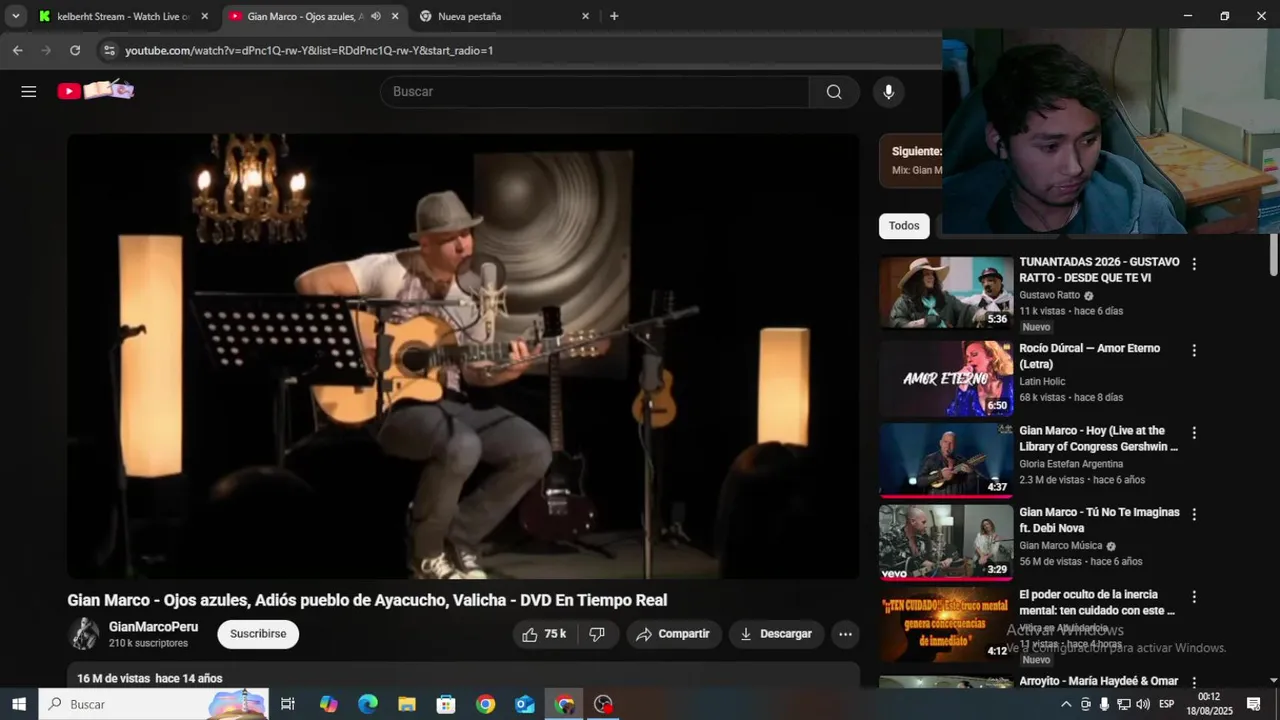Open site information icon in address bar

click(109, 50)
